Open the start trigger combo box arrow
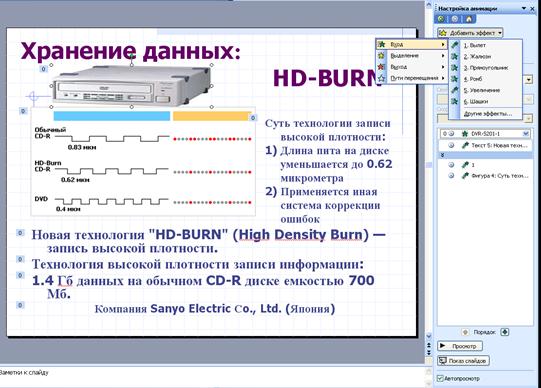Image resolution: width=541 pixels, height=388 pixels. [x=529, y=80]
